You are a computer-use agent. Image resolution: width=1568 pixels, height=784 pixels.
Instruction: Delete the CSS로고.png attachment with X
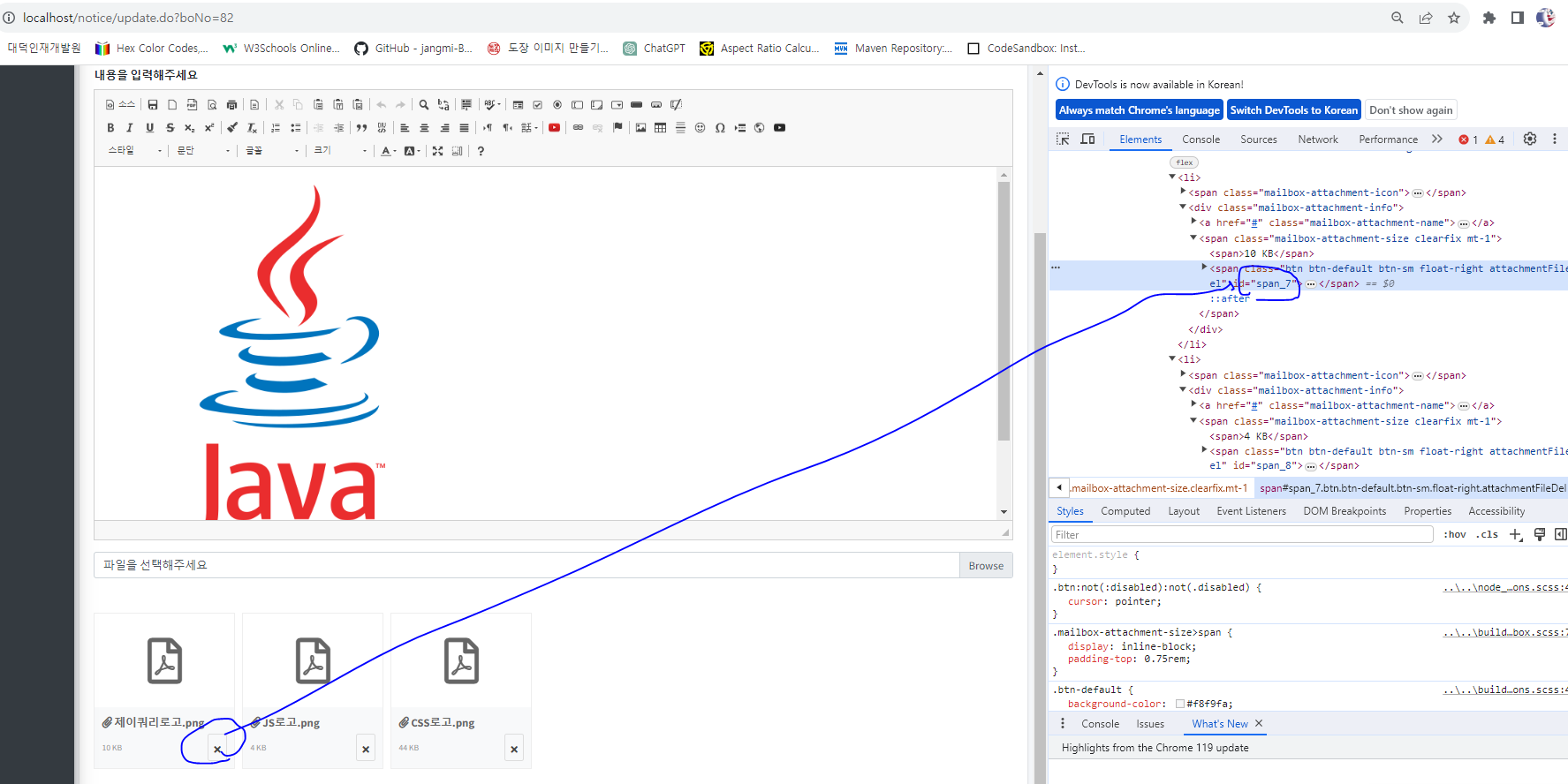514,749
